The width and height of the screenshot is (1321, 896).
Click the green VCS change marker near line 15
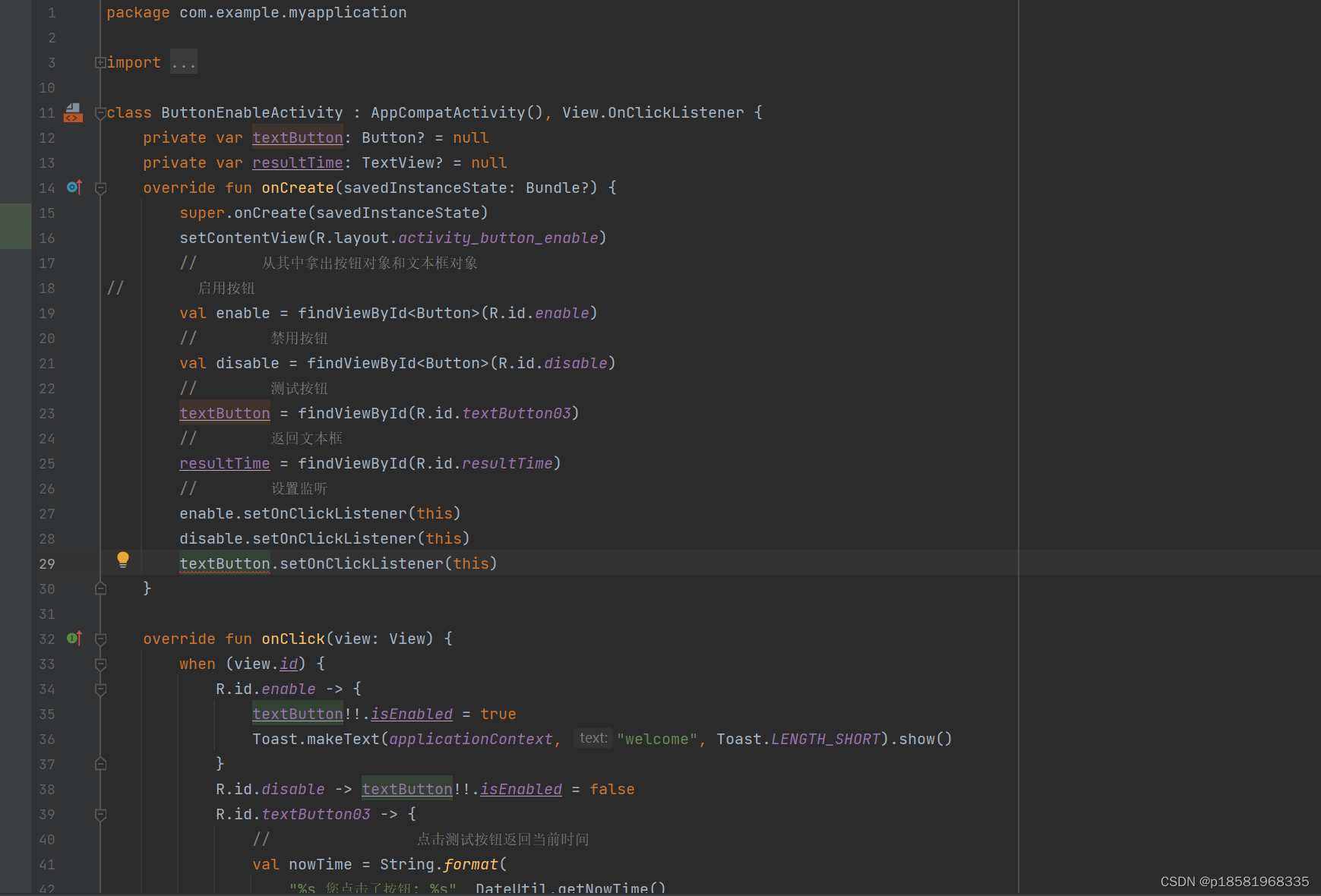[x=15, y=226]
